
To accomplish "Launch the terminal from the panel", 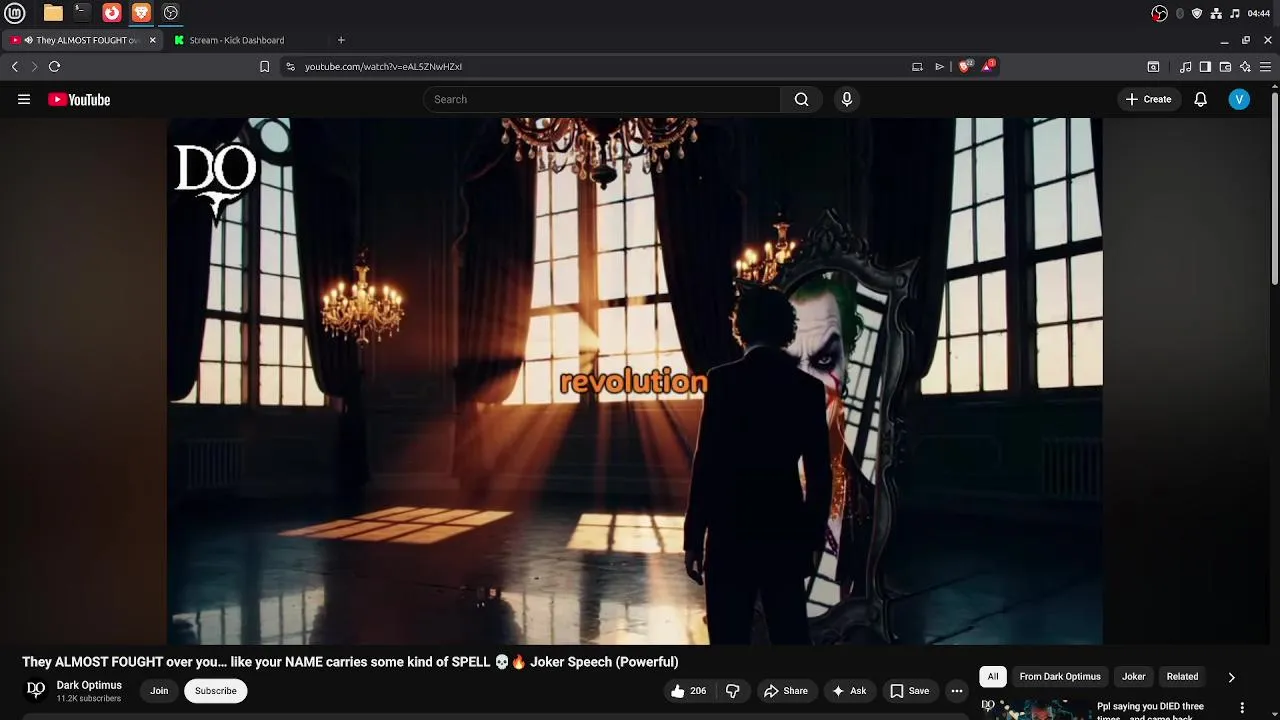I will click(x=82, y=13).
